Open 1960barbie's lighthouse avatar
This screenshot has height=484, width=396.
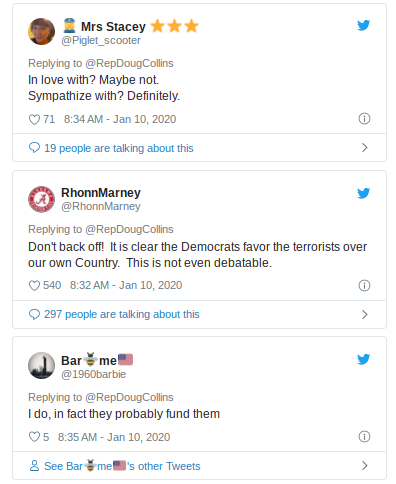tap(41, 365)
